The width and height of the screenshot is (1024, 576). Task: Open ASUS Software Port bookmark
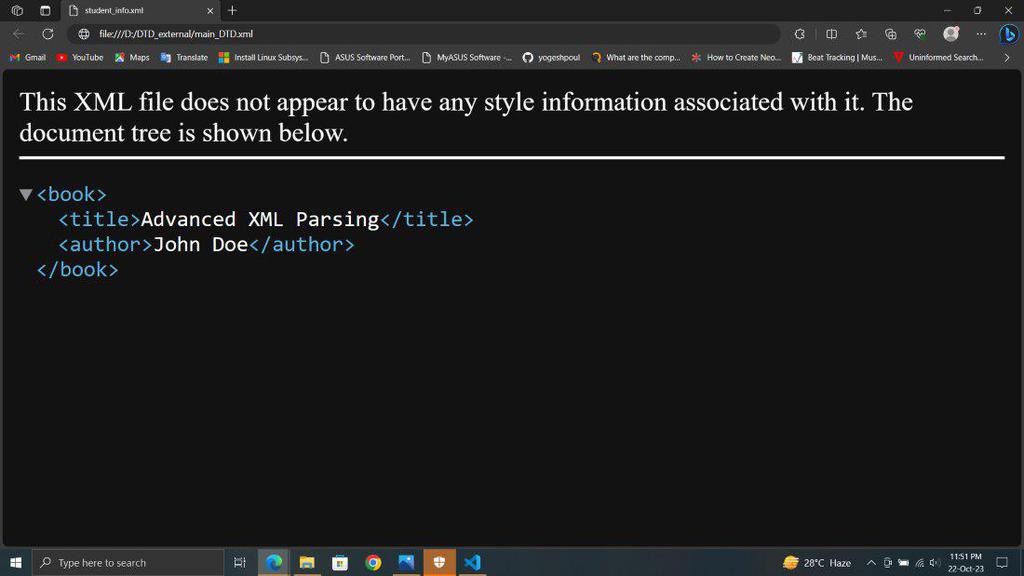tap(364, 57)
